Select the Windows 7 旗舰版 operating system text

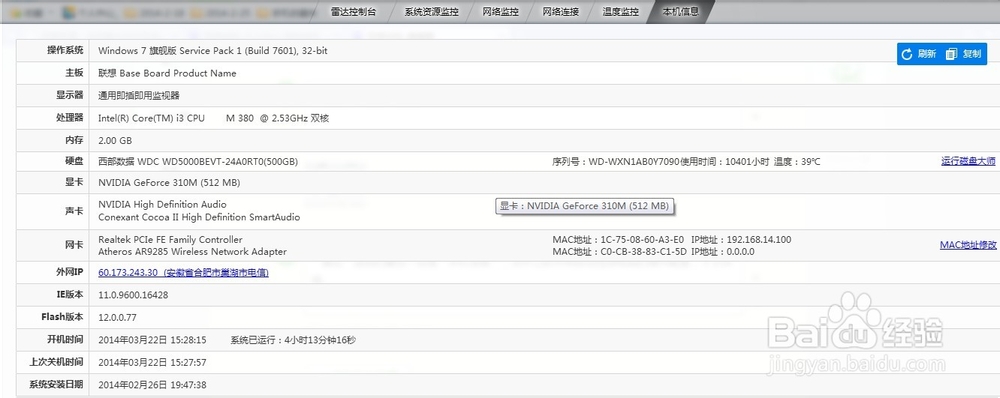(x=213, y=50)
